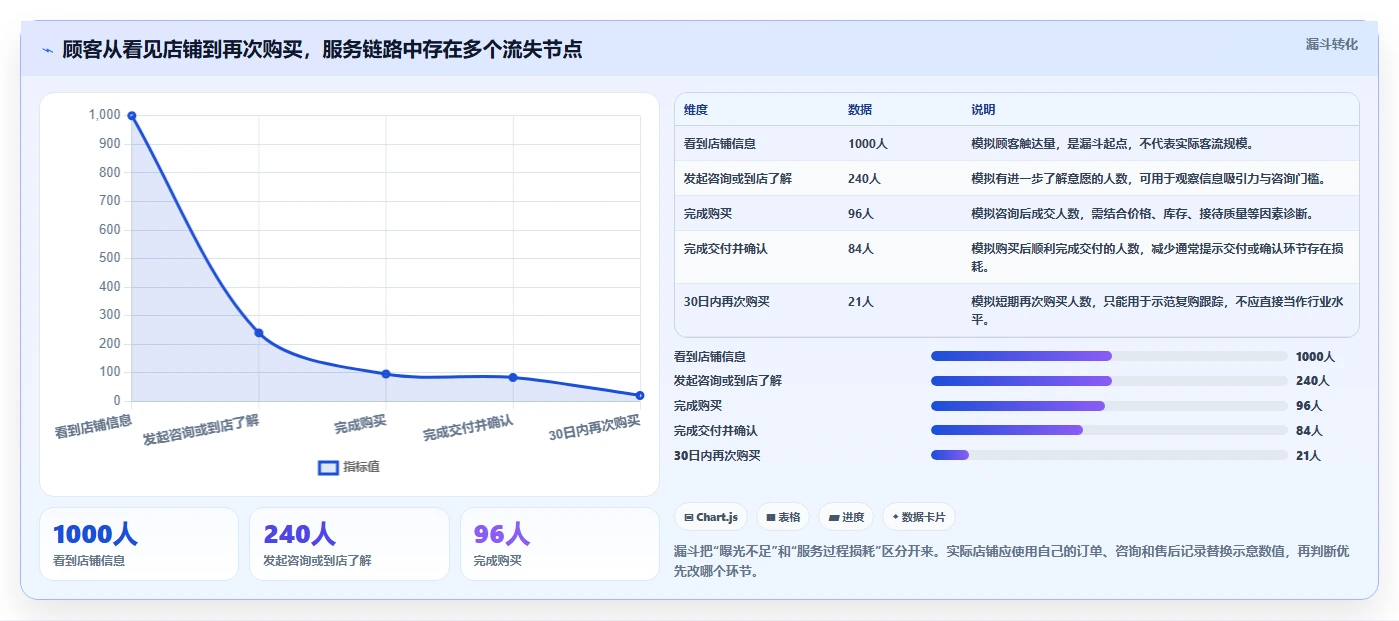Click the 96人 progress bar

tap(1109, 405)
